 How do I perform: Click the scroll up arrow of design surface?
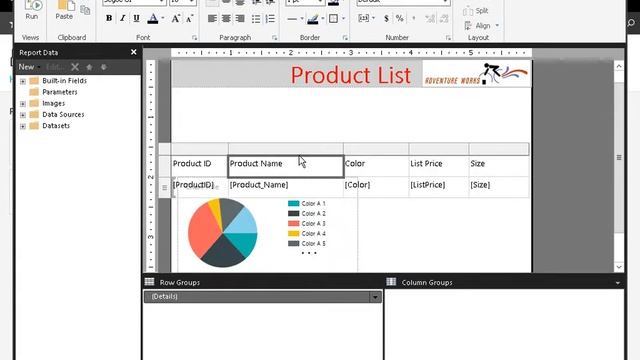pyautogui.click(x=619, y=66)
